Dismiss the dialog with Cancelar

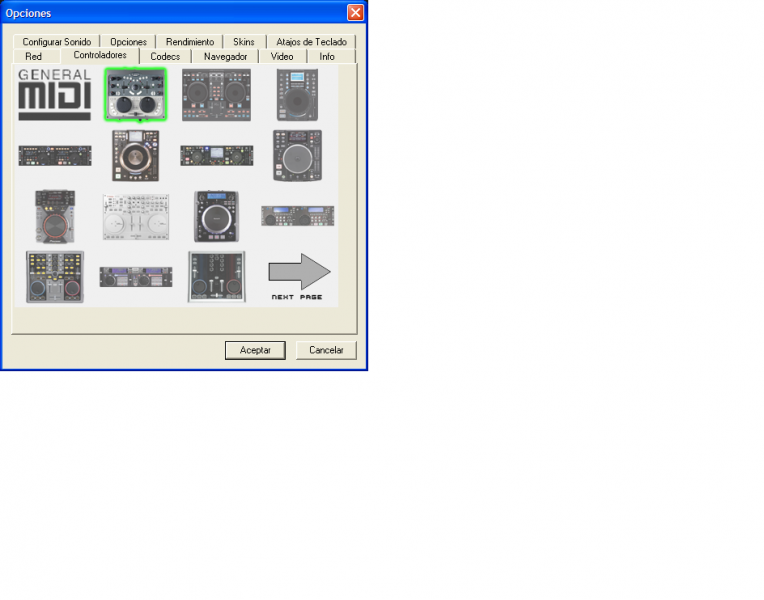[326, 350]
